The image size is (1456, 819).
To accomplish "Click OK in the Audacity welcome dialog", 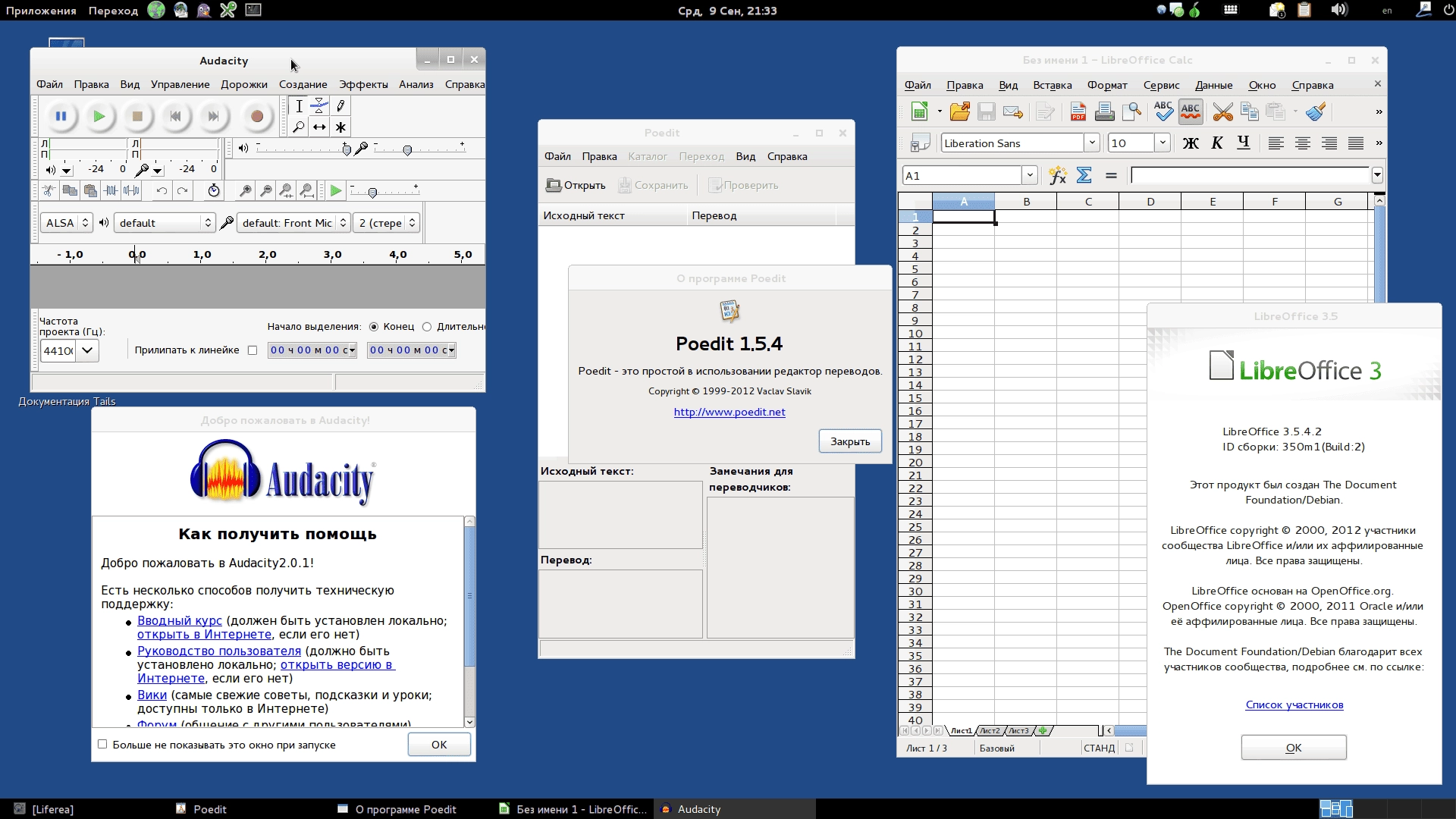I will [x=439, y=745].
